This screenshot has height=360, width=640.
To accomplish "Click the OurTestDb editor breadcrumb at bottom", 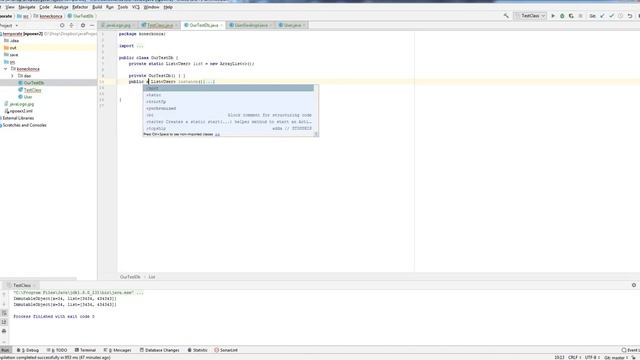I will 130,277.
